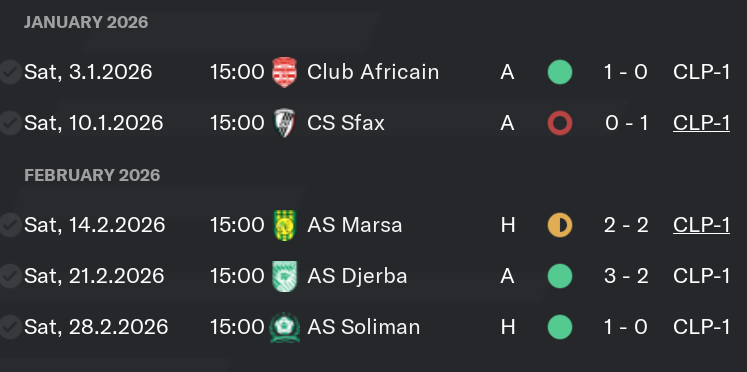Click the green win indicator for AS Soliman
The width and height of the screenshot is (747, 372).
560,327
